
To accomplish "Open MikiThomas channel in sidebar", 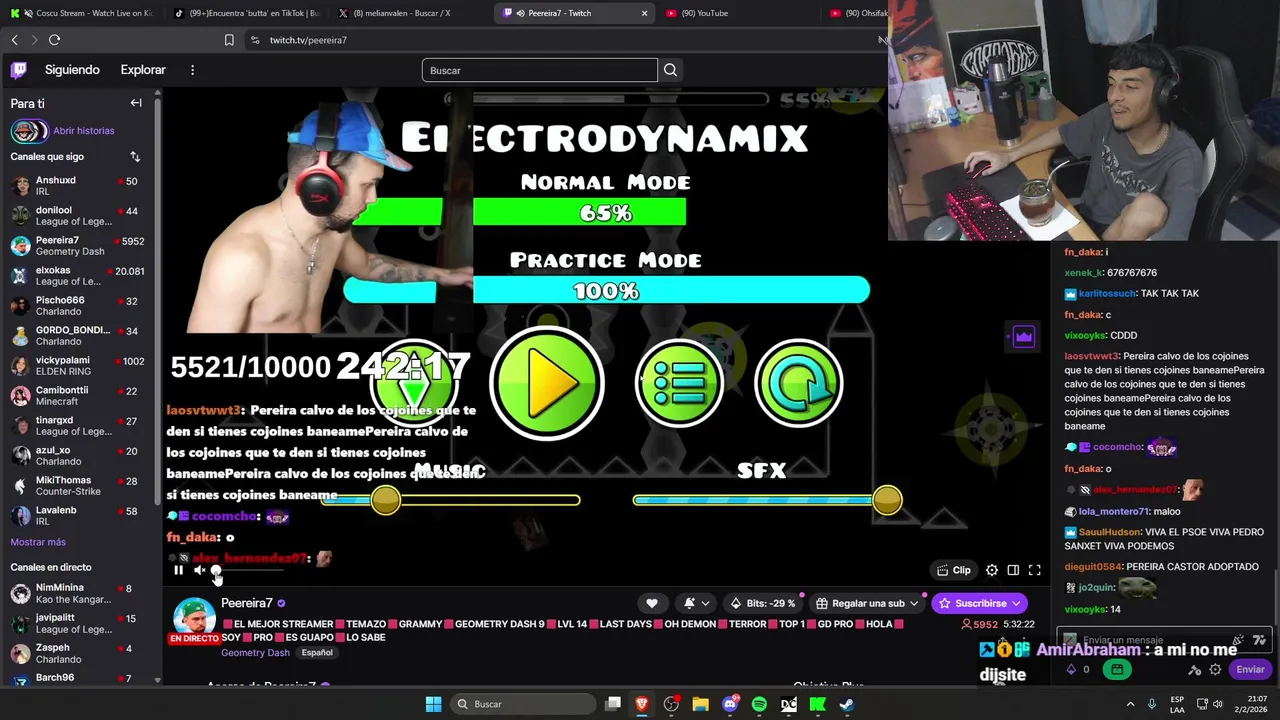I will [x=80, y=486].
